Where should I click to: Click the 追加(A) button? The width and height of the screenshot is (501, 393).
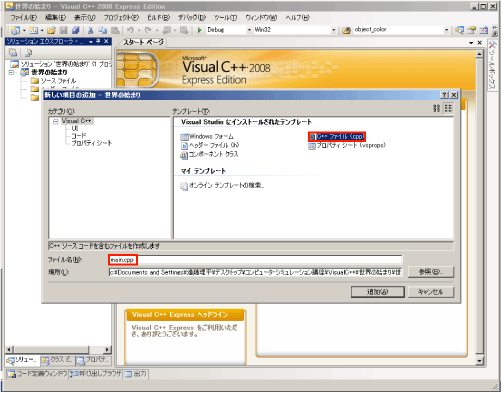(x=378, y=292)
